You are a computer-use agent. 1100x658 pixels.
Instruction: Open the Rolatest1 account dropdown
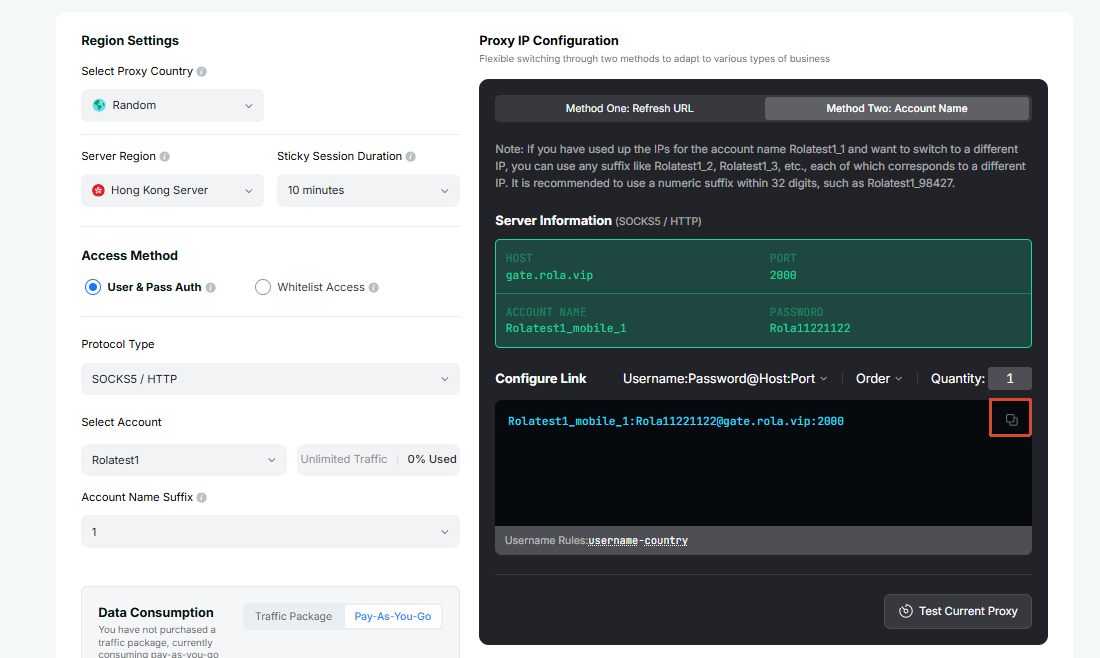(x=184, y=459)
